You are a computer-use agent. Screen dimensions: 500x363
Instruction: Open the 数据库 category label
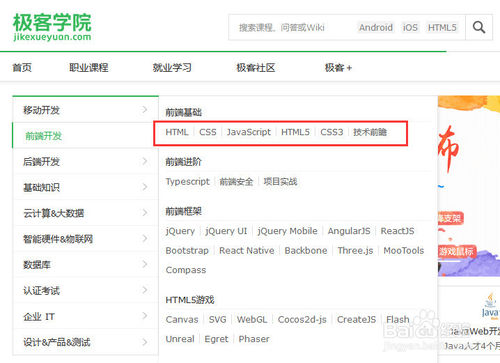click(x=37, y=265)
